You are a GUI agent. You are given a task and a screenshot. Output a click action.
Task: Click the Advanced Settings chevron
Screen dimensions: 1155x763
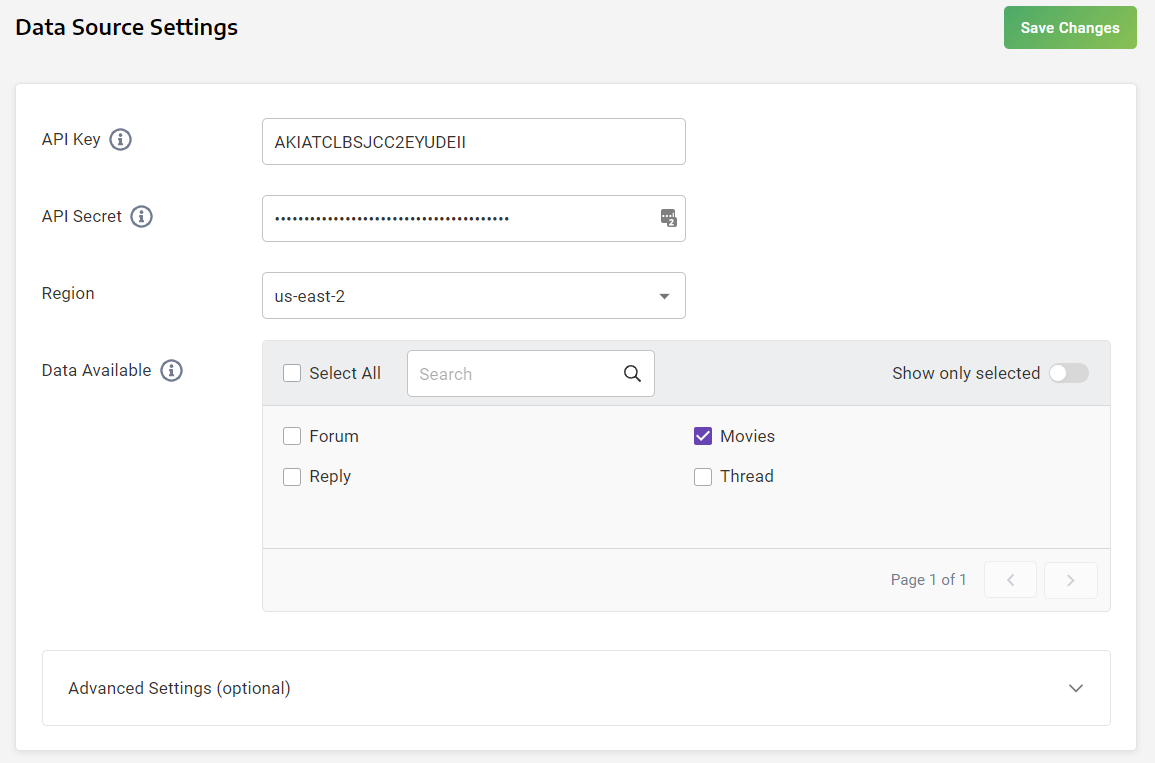1076,688
